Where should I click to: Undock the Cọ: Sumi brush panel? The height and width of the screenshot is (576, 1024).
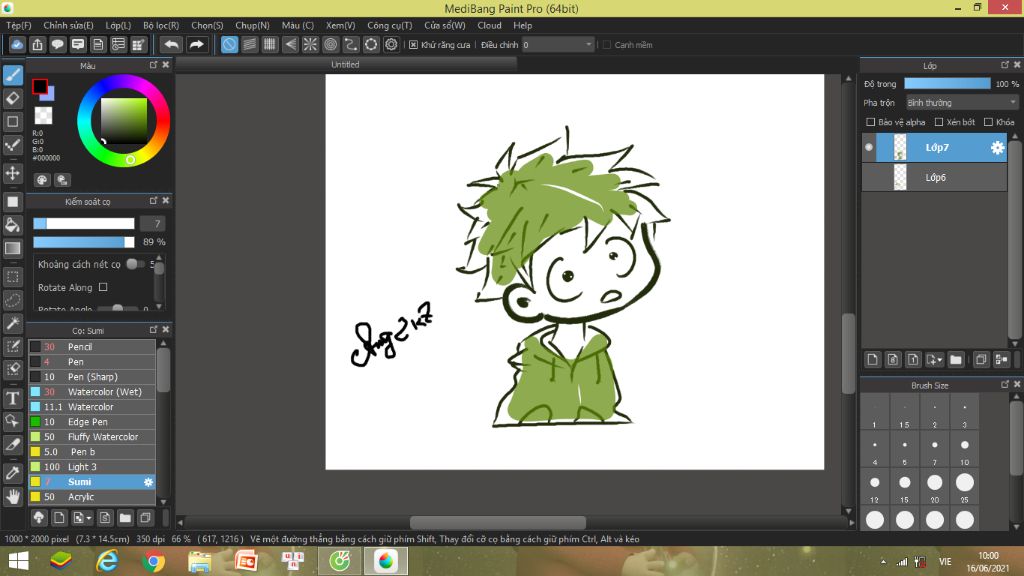coord(153,329)
